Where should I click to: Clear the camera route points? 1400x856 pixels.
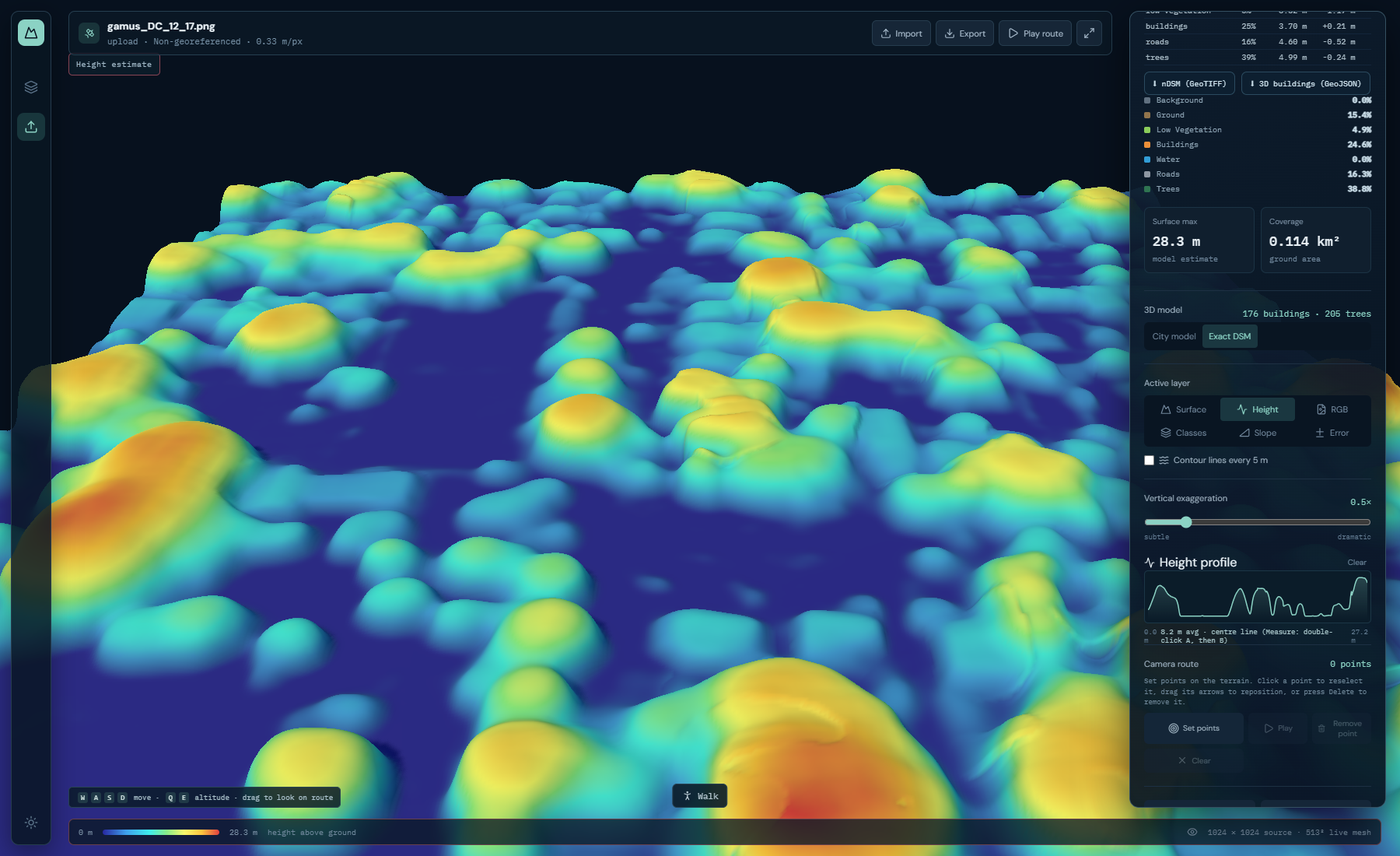point(1194,761)
